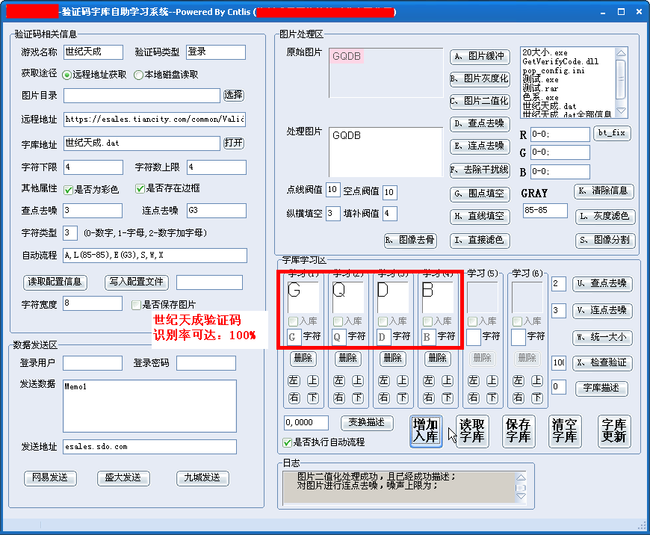The width and height of the screenshot is (650, 535).
Task: Select GetVerifyCode.dll in the file list
Action: pos(560,61)
